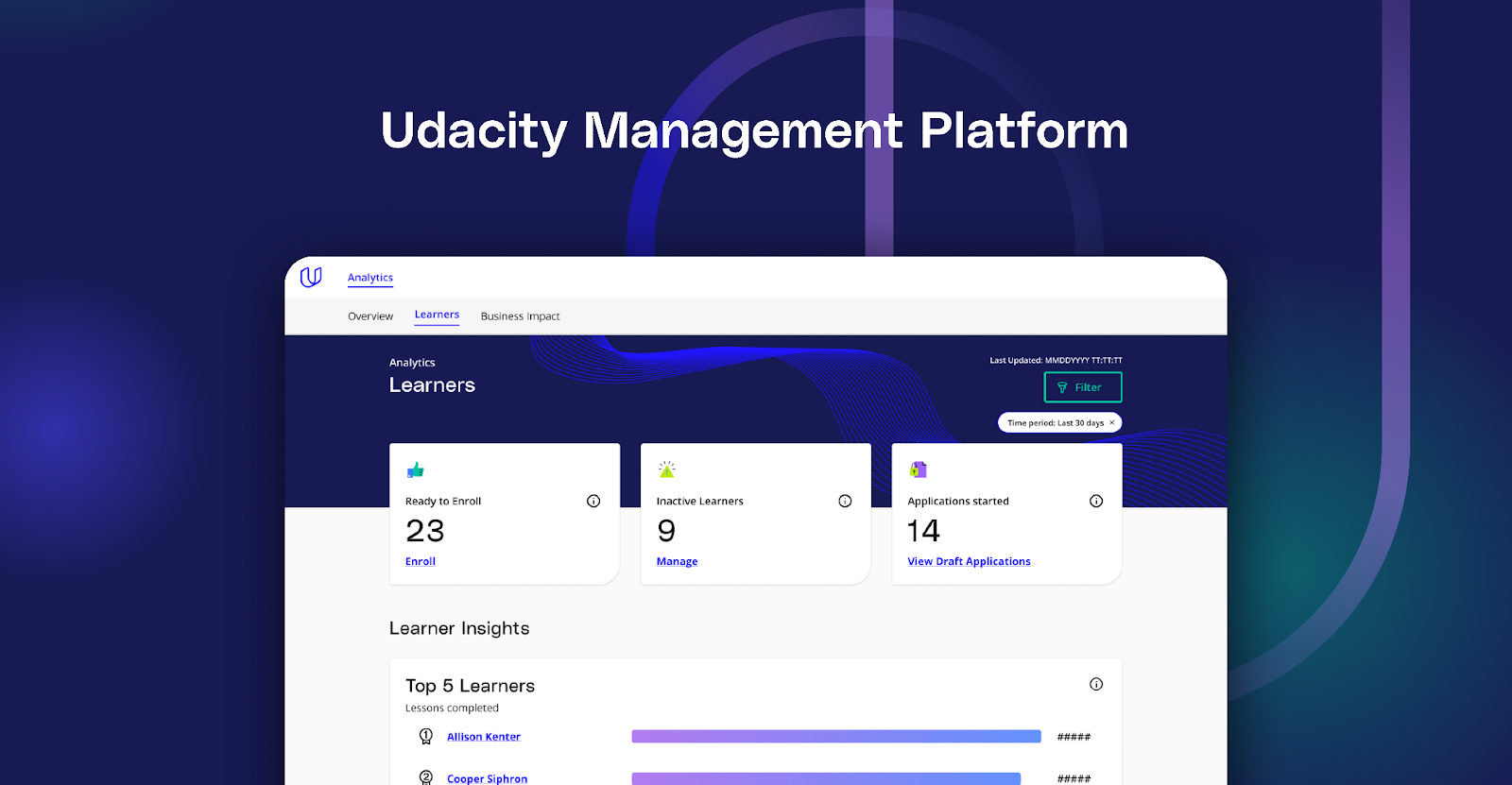Click the rank 2 medal icon

[x=426, y=777]
